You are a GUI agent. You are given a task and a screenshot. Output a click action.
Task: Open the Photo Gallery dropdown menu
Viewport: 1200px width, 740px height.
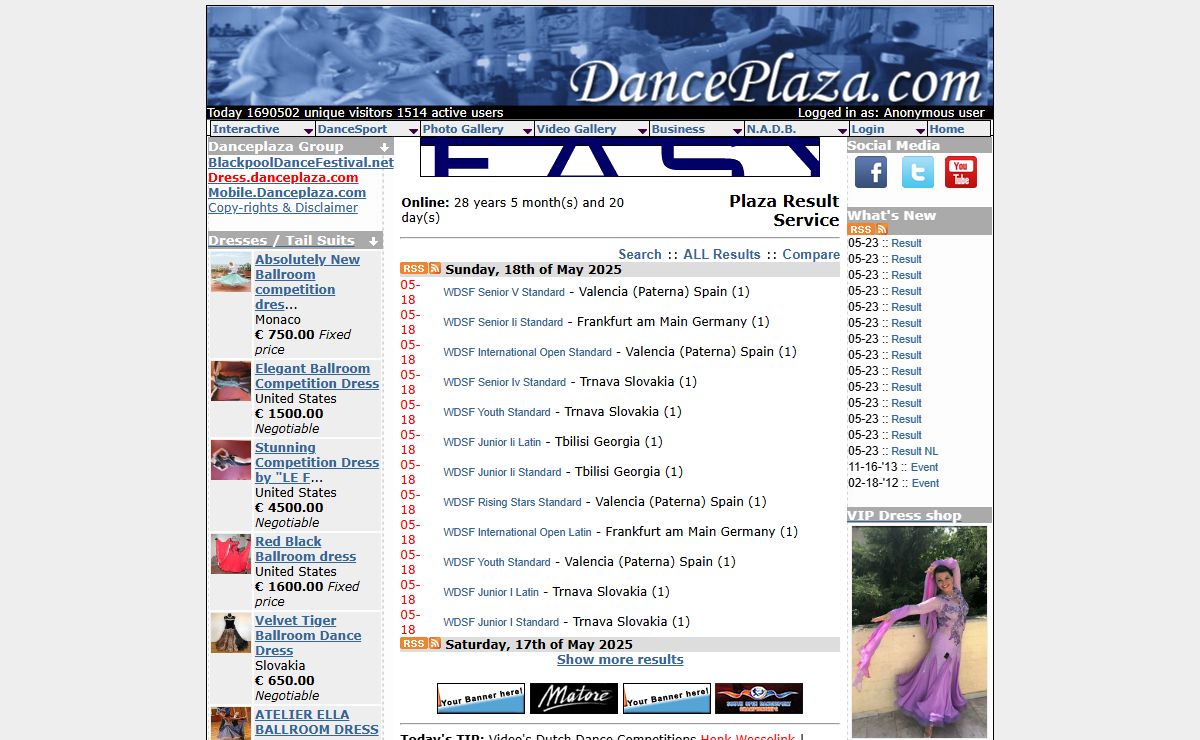point(477,129)
